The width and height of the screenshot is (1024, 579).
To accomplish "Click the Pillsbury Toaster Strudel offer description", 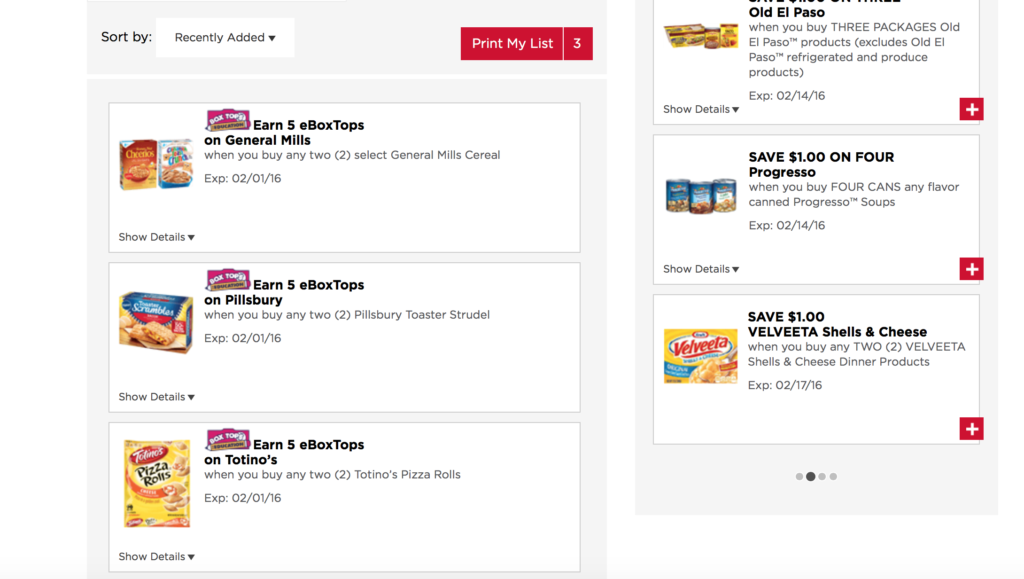I will point(347,315).
